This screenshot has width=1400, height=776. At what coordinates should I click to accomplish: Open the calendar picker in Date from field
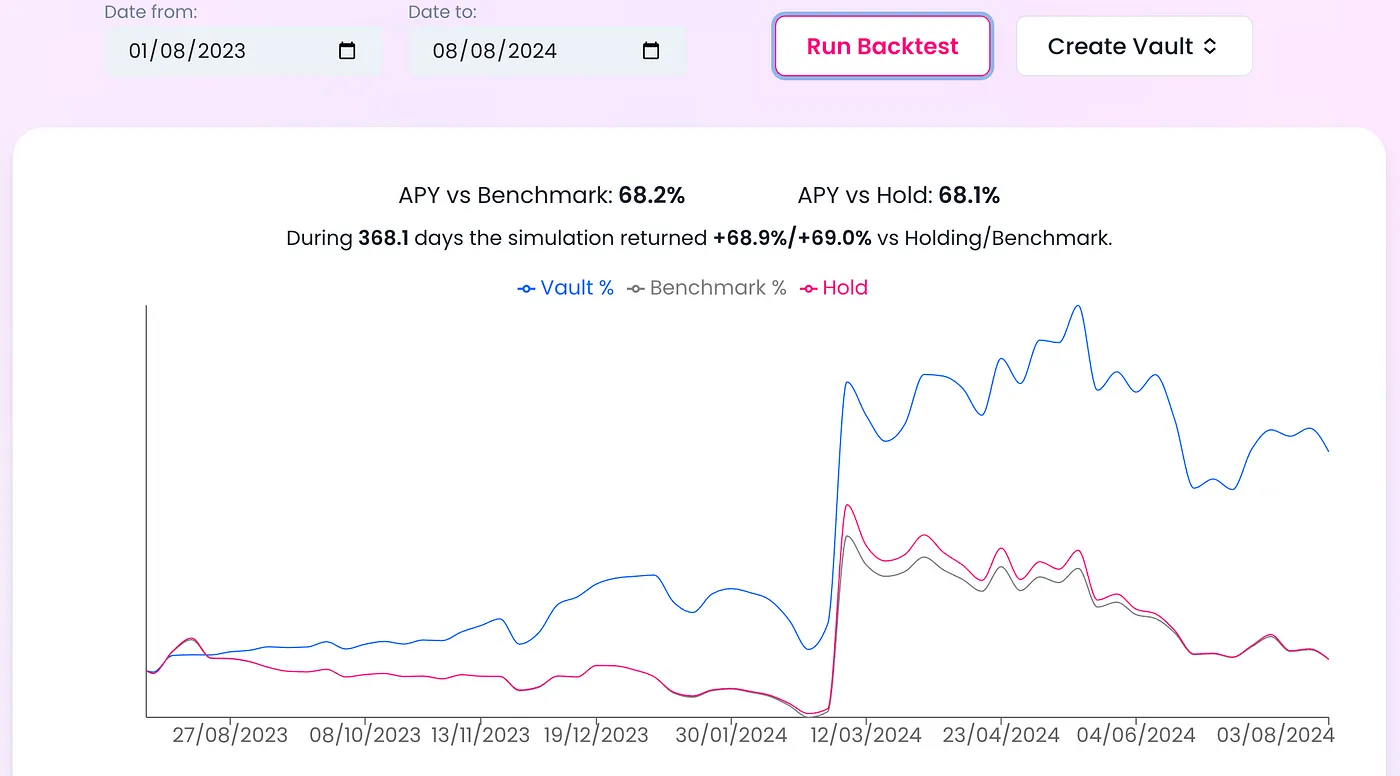coord(347,51)
